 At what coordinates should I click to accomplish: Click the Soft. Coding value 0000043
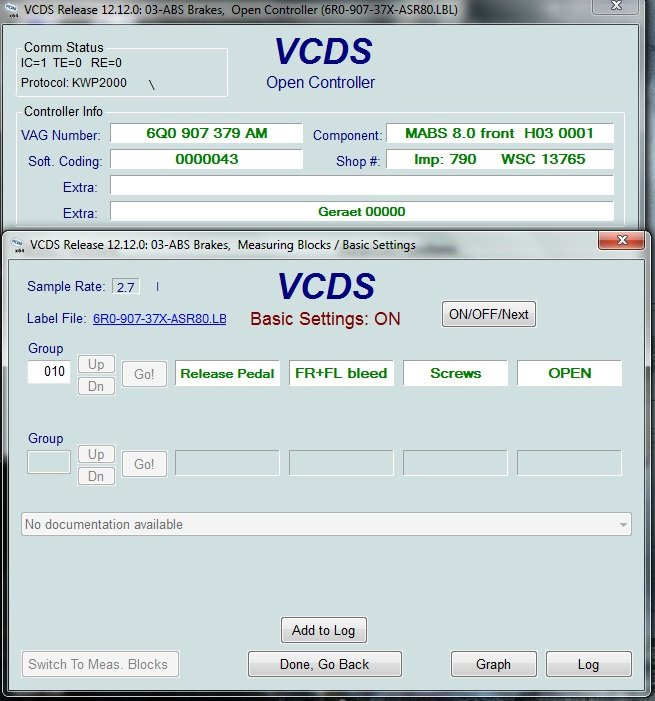207,159
